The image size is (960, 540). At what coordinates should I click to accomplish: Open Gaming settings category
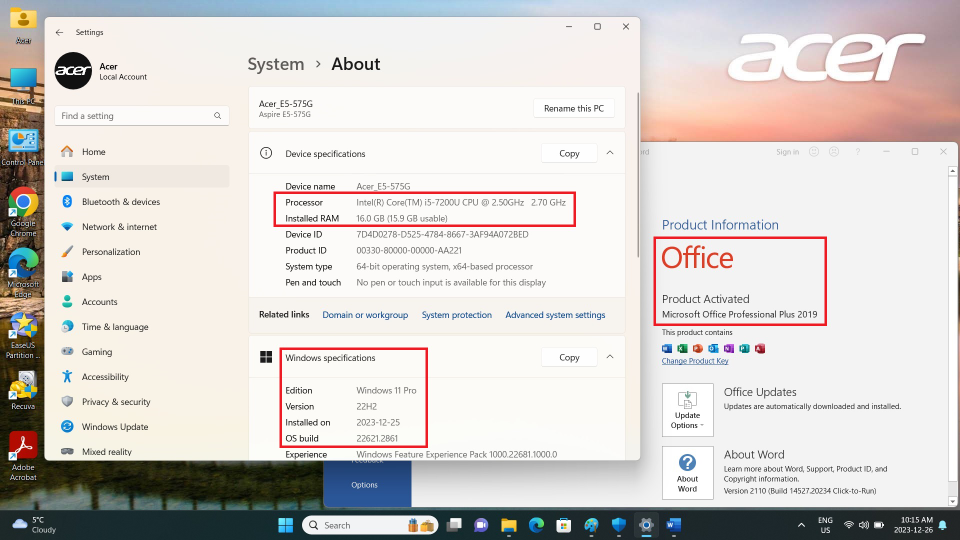(x=141, y=352)
